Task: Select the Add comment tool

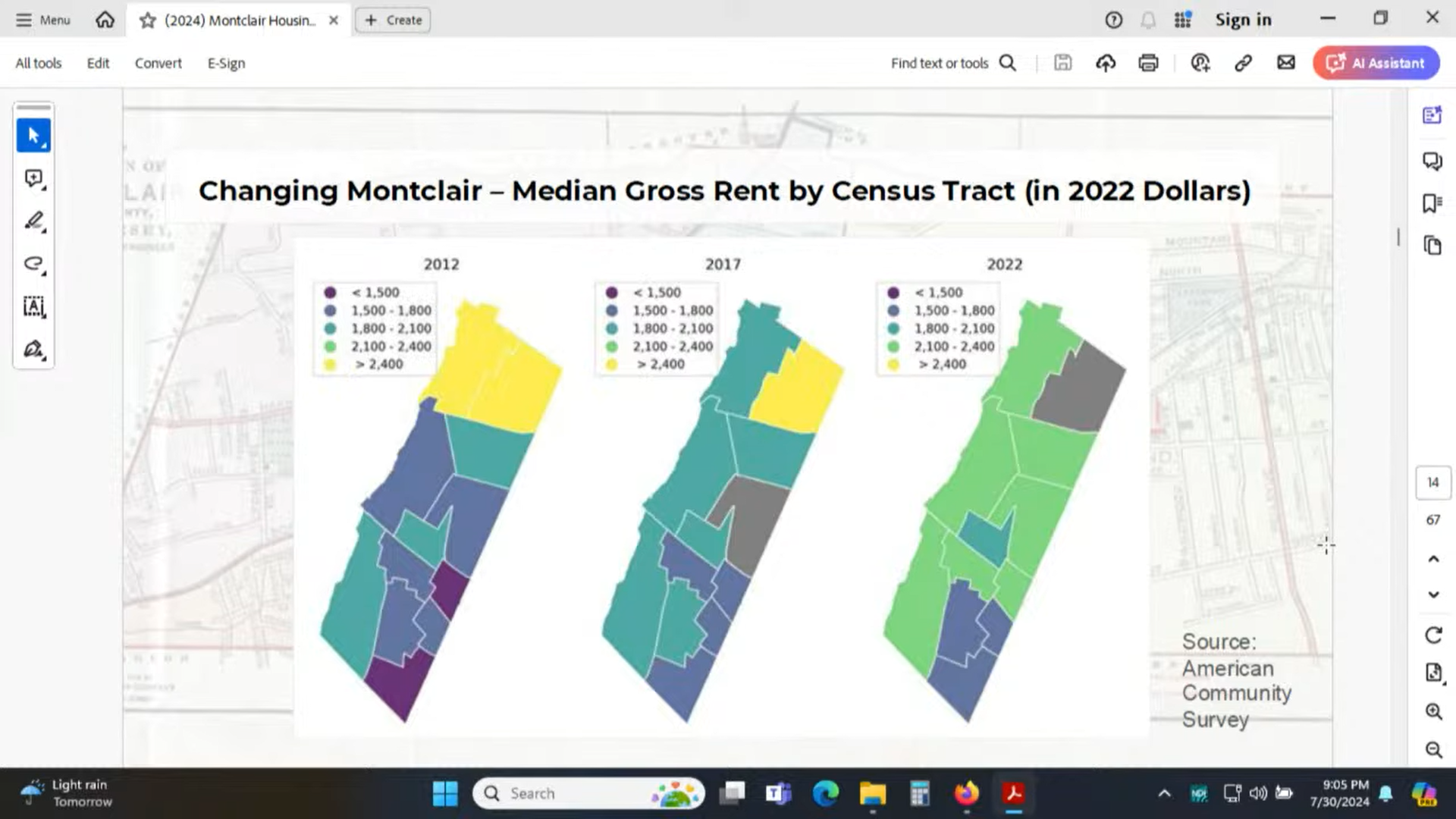Action: (x=33, y=178)
